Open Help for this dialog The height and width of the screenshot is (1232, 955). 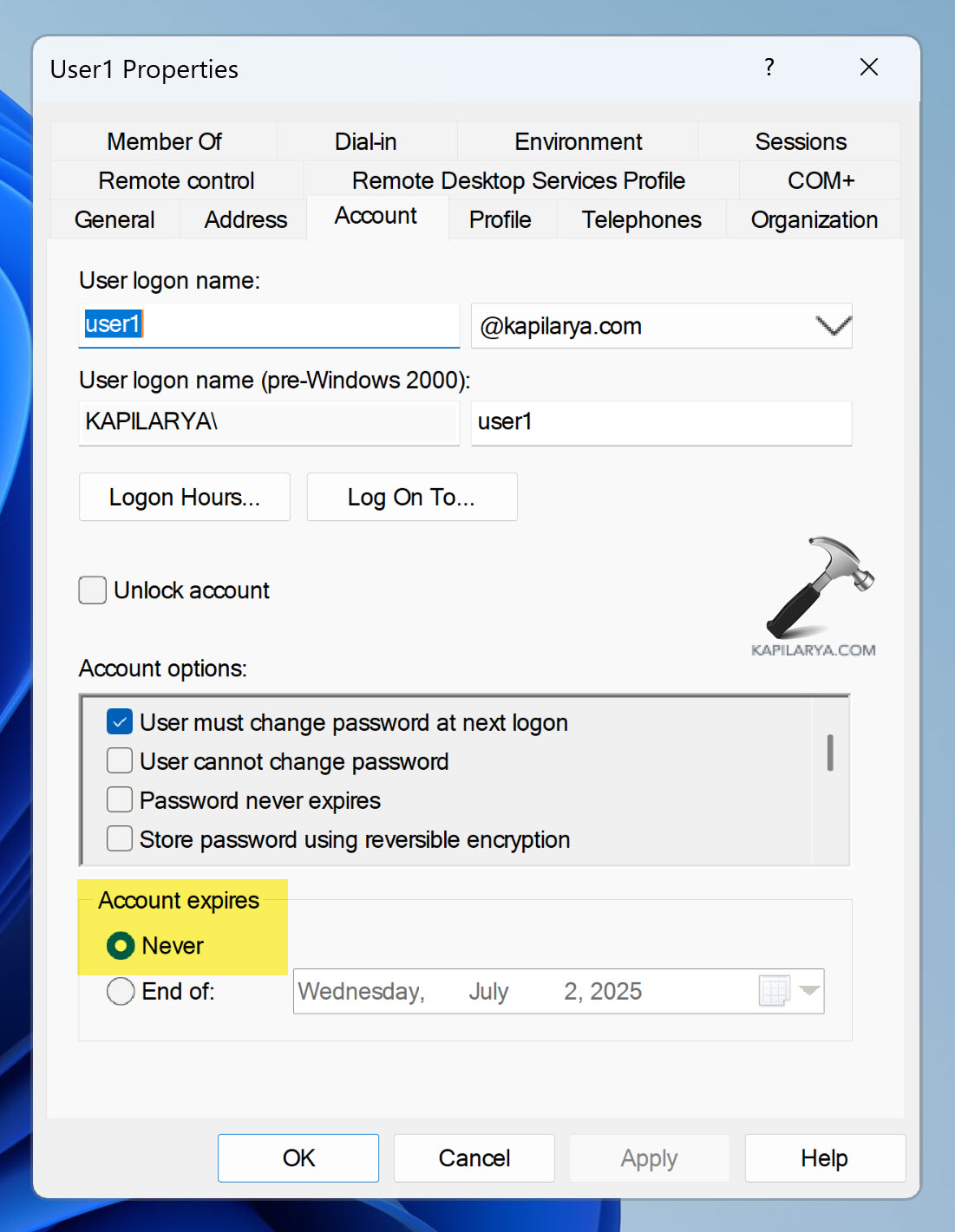825,1157
